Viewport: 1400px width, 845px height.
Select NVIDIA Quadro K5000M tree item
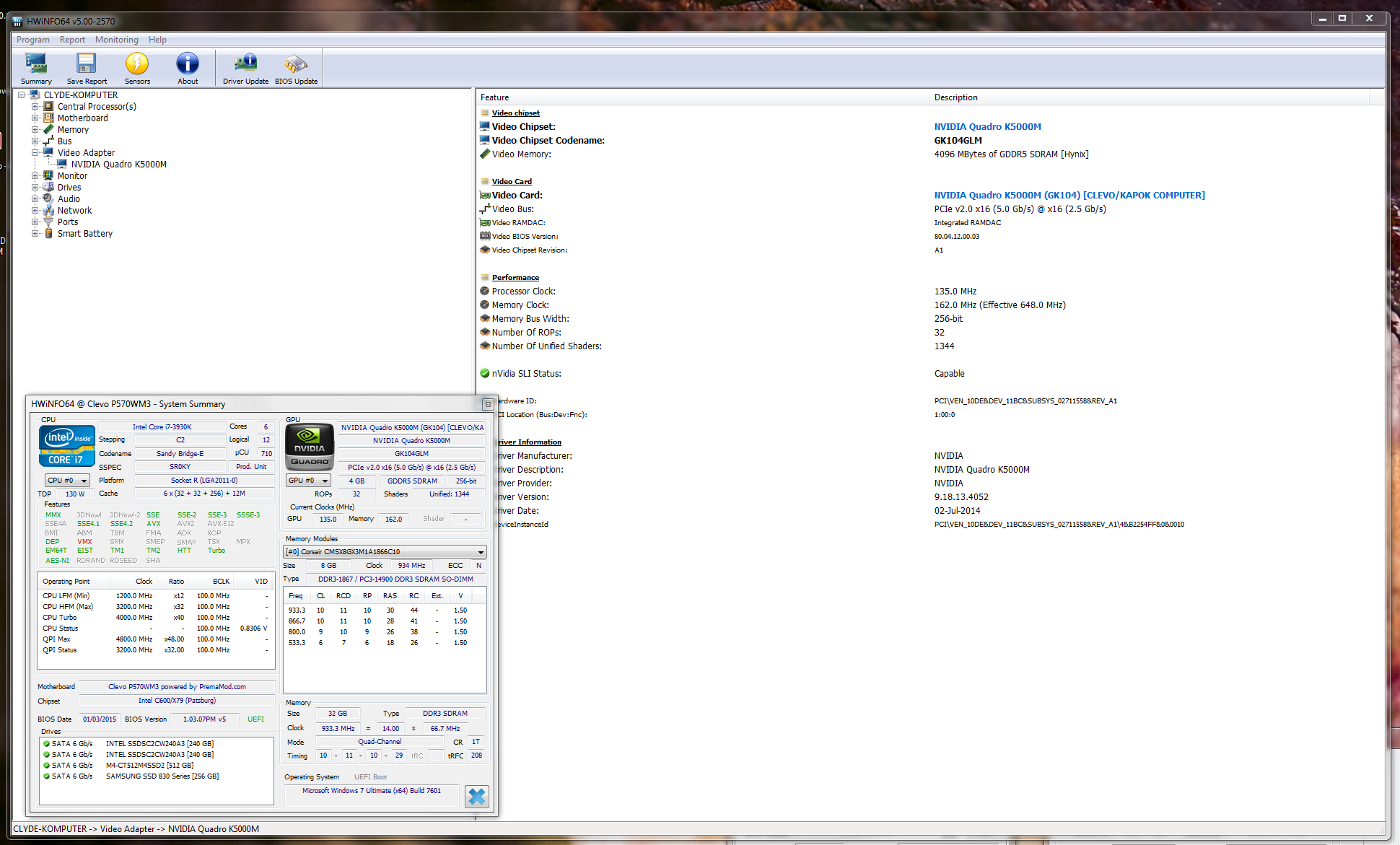pyautogui.click(x=118, y=164)
